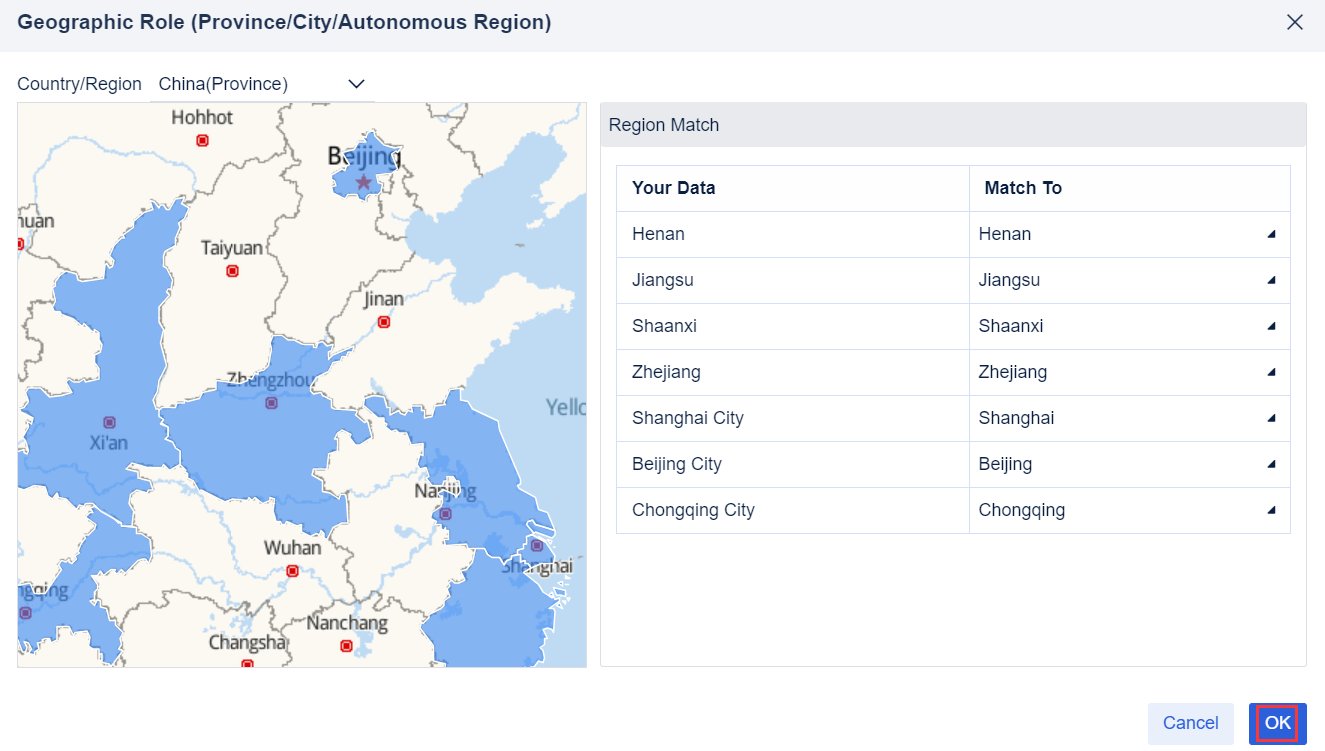The image size is (1325, 751).
Task: Open Beijing match-to dropdown arrow
Action: pos(1271,464)
